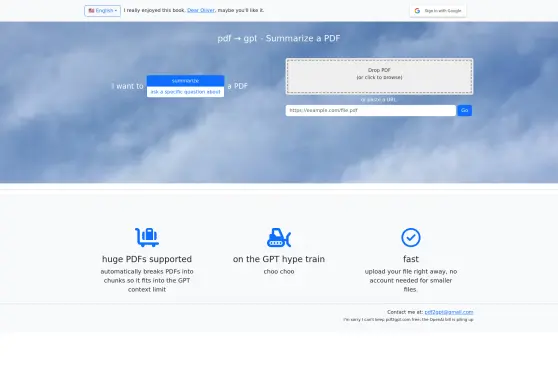Viewport: 558px width, 382px height.
Task: Click the 'choo choo' text
Action: [x=279, y=271]
